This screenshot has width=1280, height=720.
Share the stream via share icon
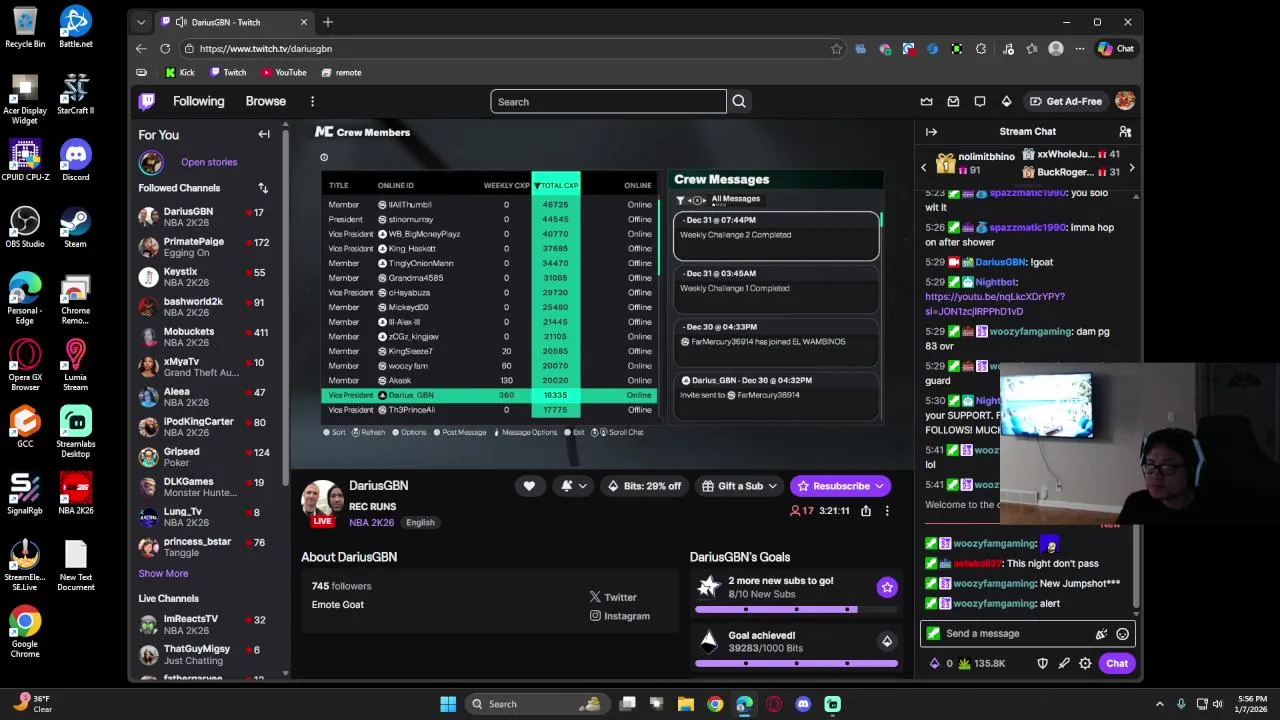(866, 511)
